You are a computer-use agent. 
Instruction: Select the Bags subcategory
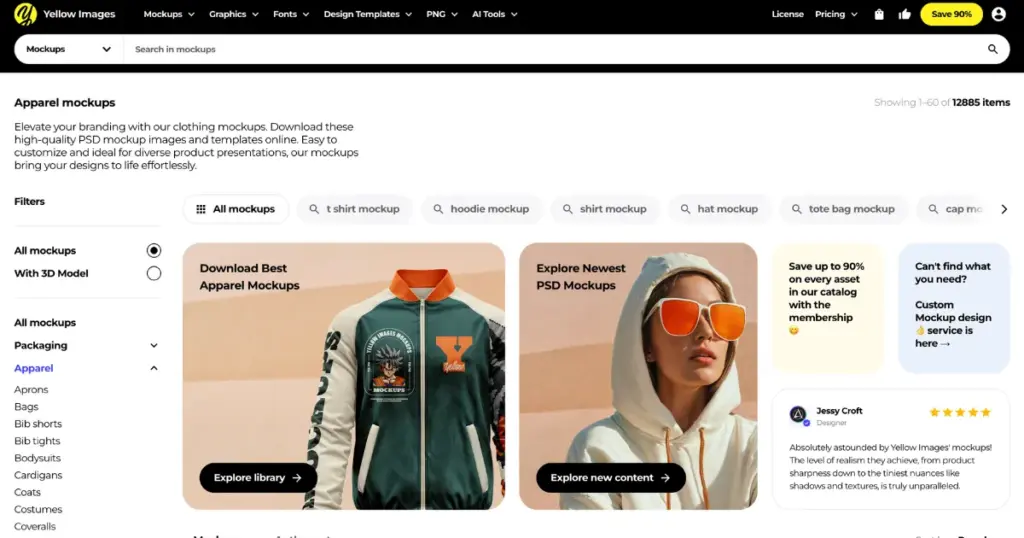point(26,407)
